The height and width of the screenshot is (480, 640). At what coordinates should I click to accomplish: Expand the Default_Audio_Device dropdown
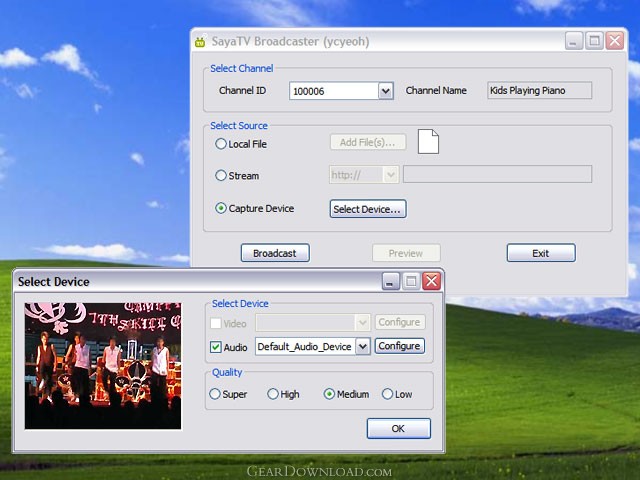pyautogui.click(x=362, y=347)
